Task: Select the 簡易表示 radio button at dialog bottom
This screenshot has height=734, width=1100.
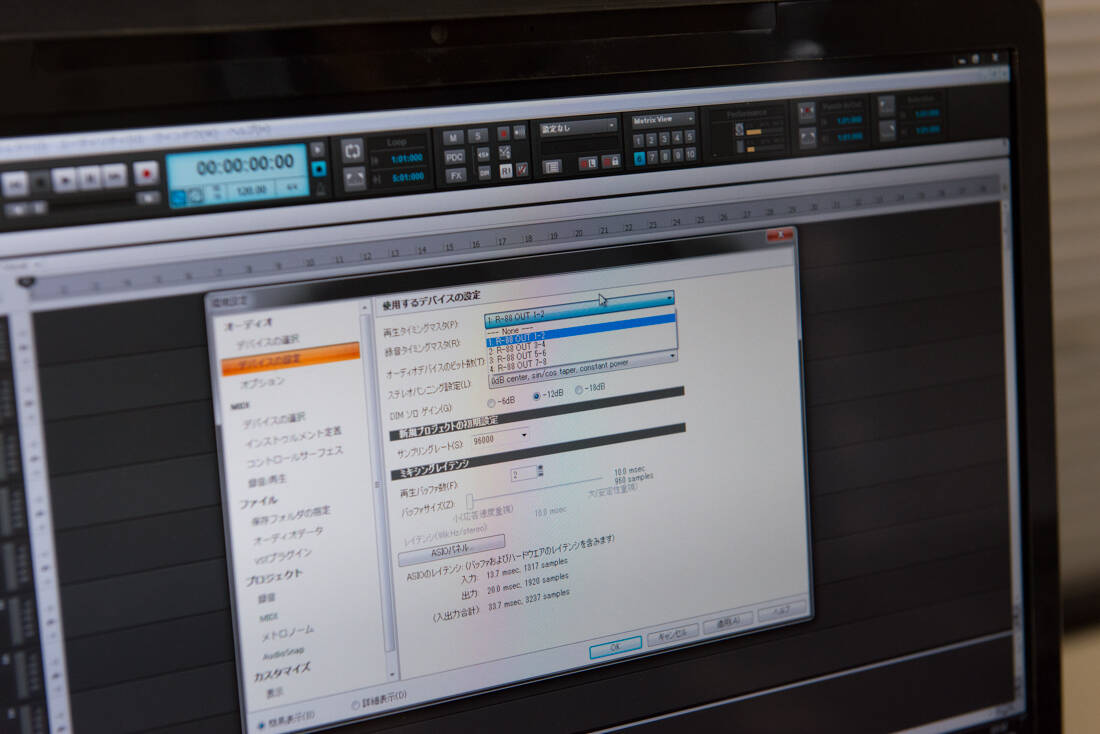Action: point(262,725)
